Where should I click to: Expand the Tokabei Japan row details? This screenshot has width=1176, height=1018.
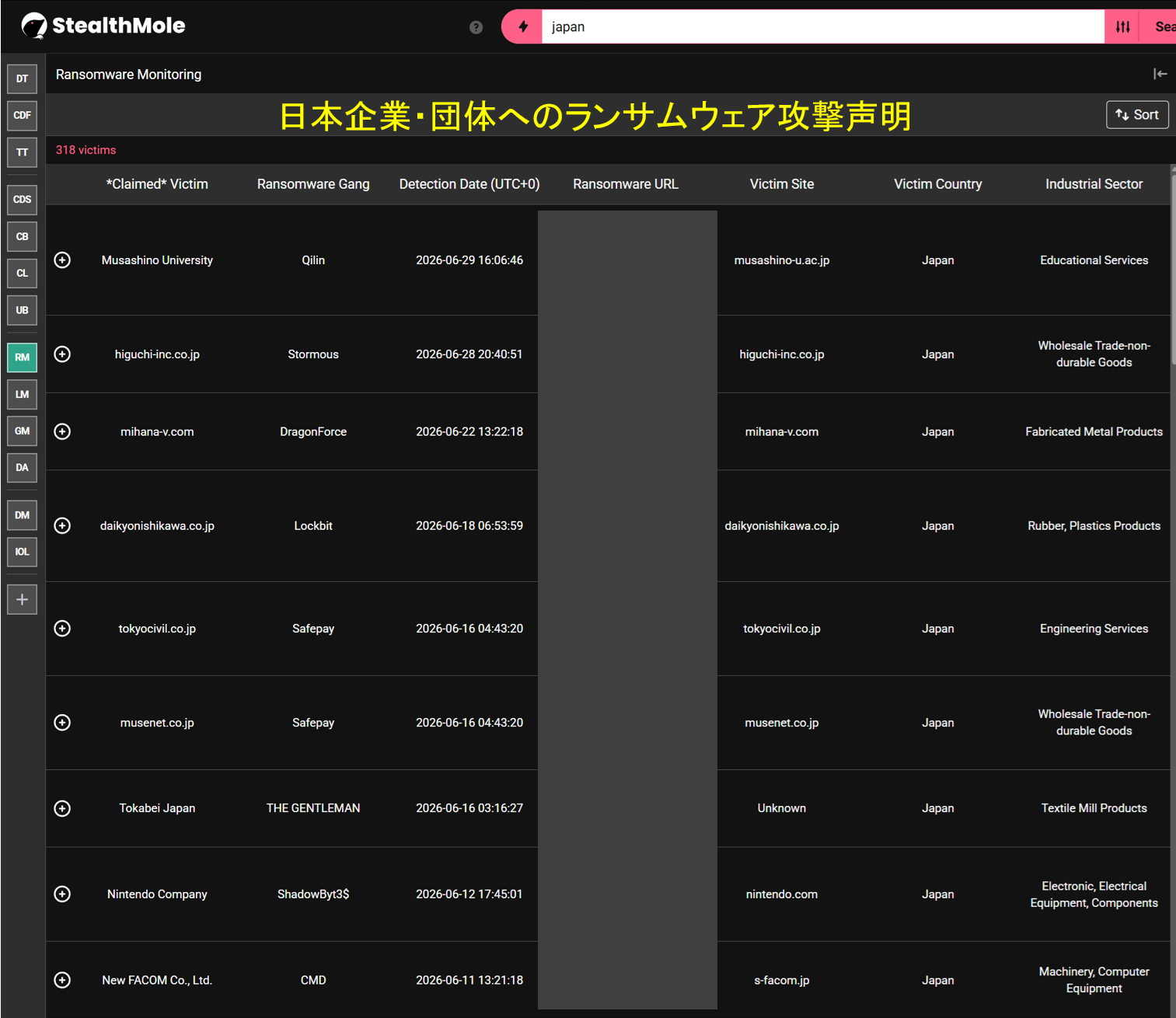coord(62,808)
